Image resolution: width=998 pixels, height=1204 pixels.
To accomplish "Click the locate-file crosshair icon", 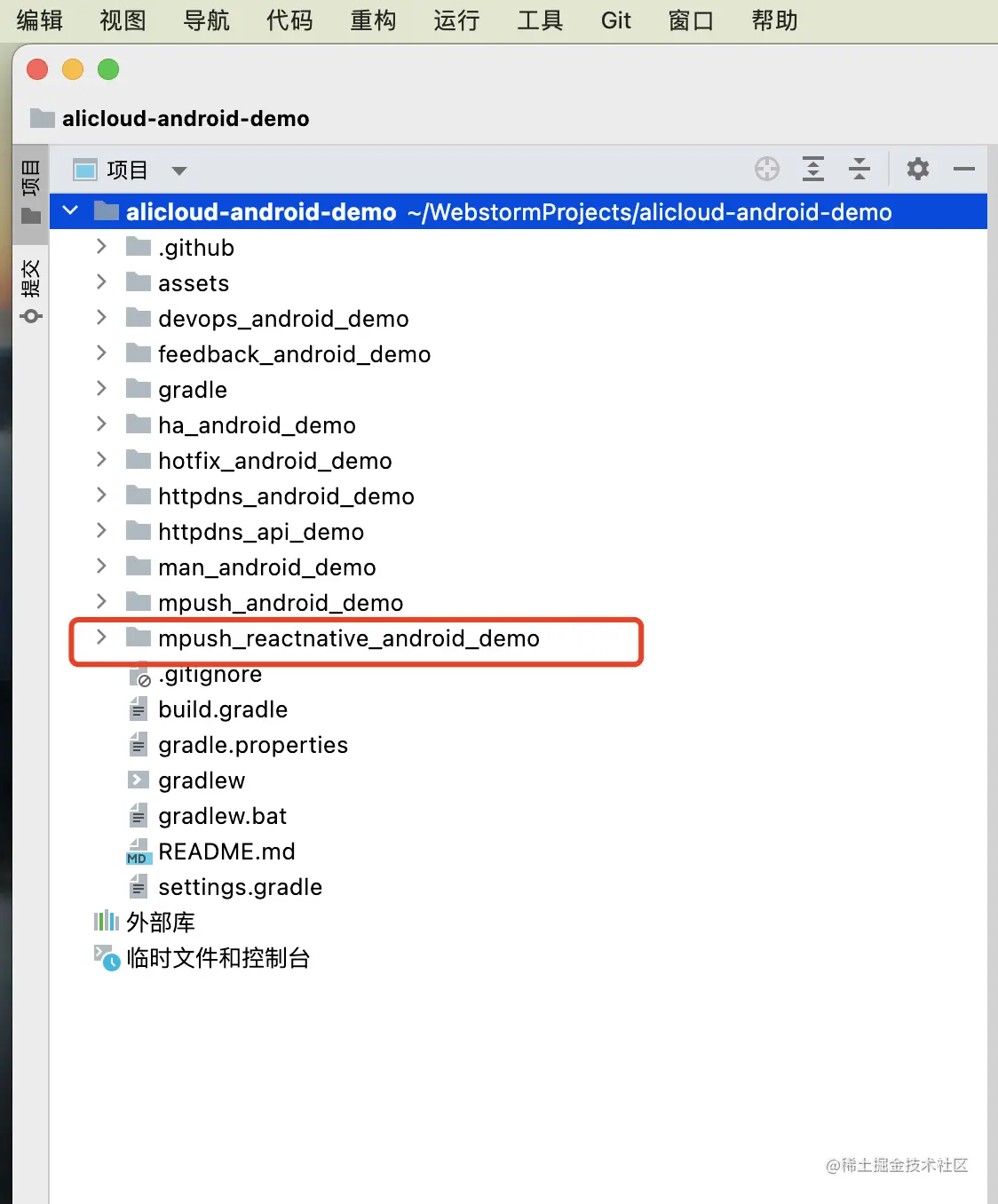I will point(767,169).
